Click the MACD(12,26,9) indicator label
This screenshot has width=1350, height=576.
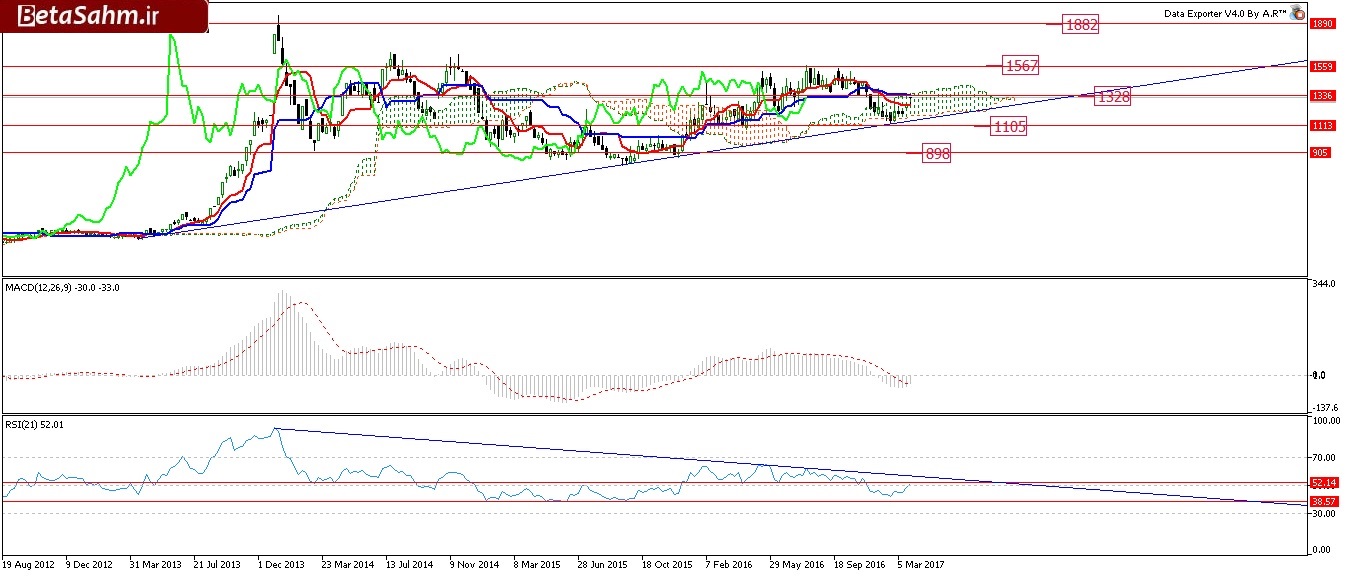coord(62,289)
